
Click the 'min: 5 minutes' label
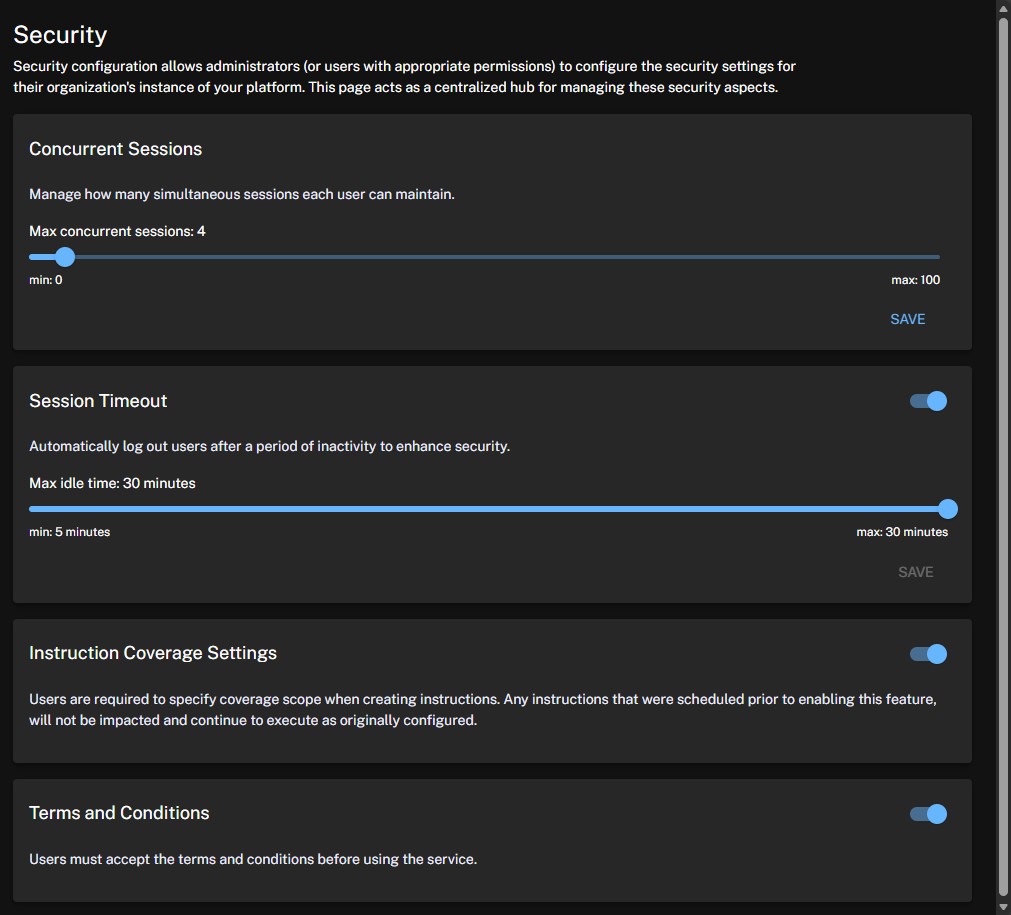[70, 532]
